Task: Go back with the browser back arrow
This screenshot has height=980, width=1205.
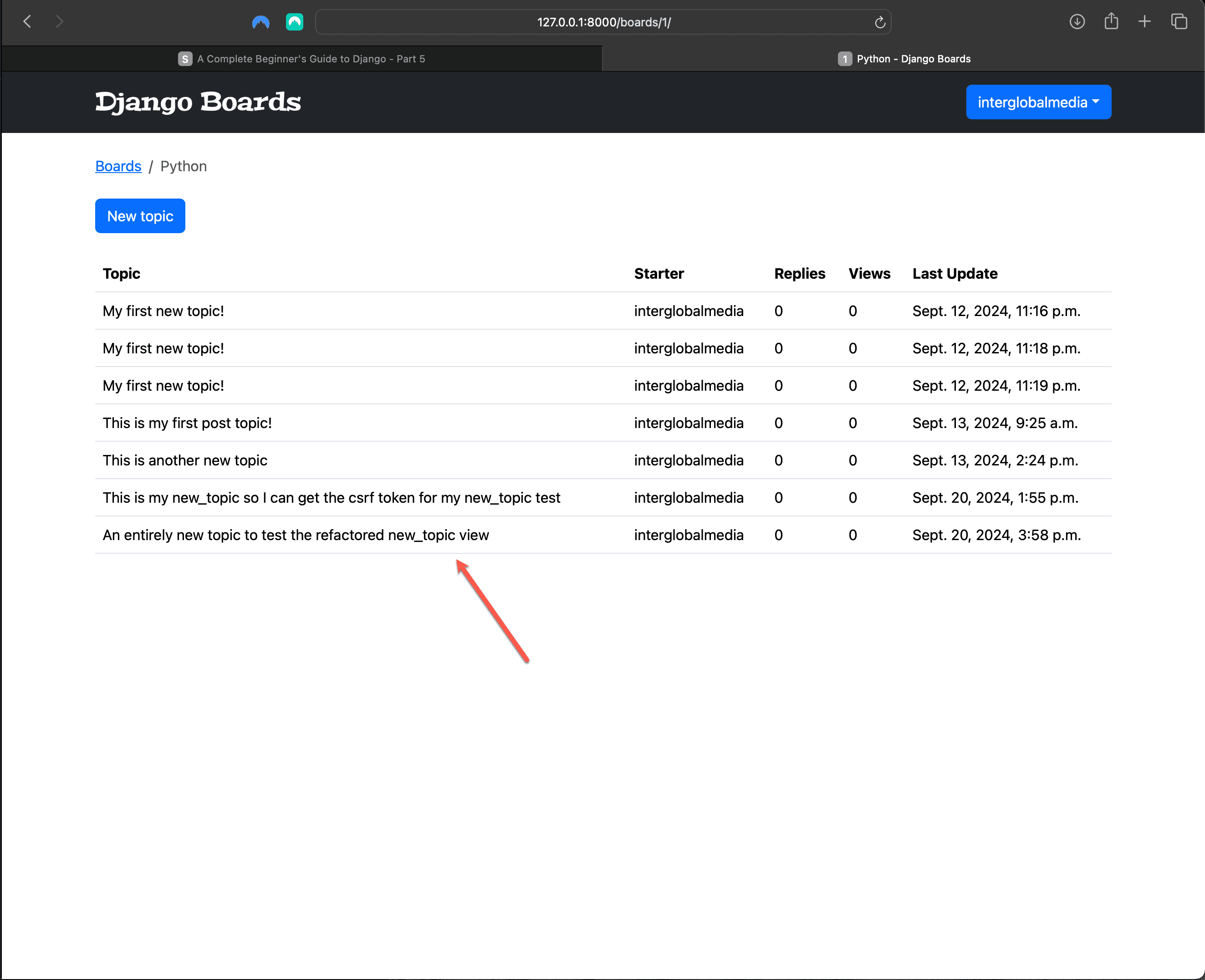Action: point(26,21)
